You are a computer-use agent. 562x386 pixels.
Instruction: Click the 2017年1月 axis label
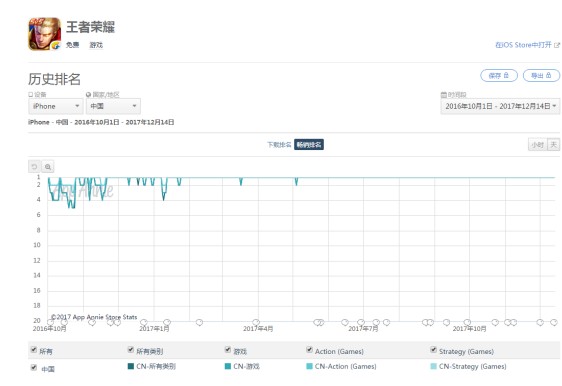pos(154,329)
